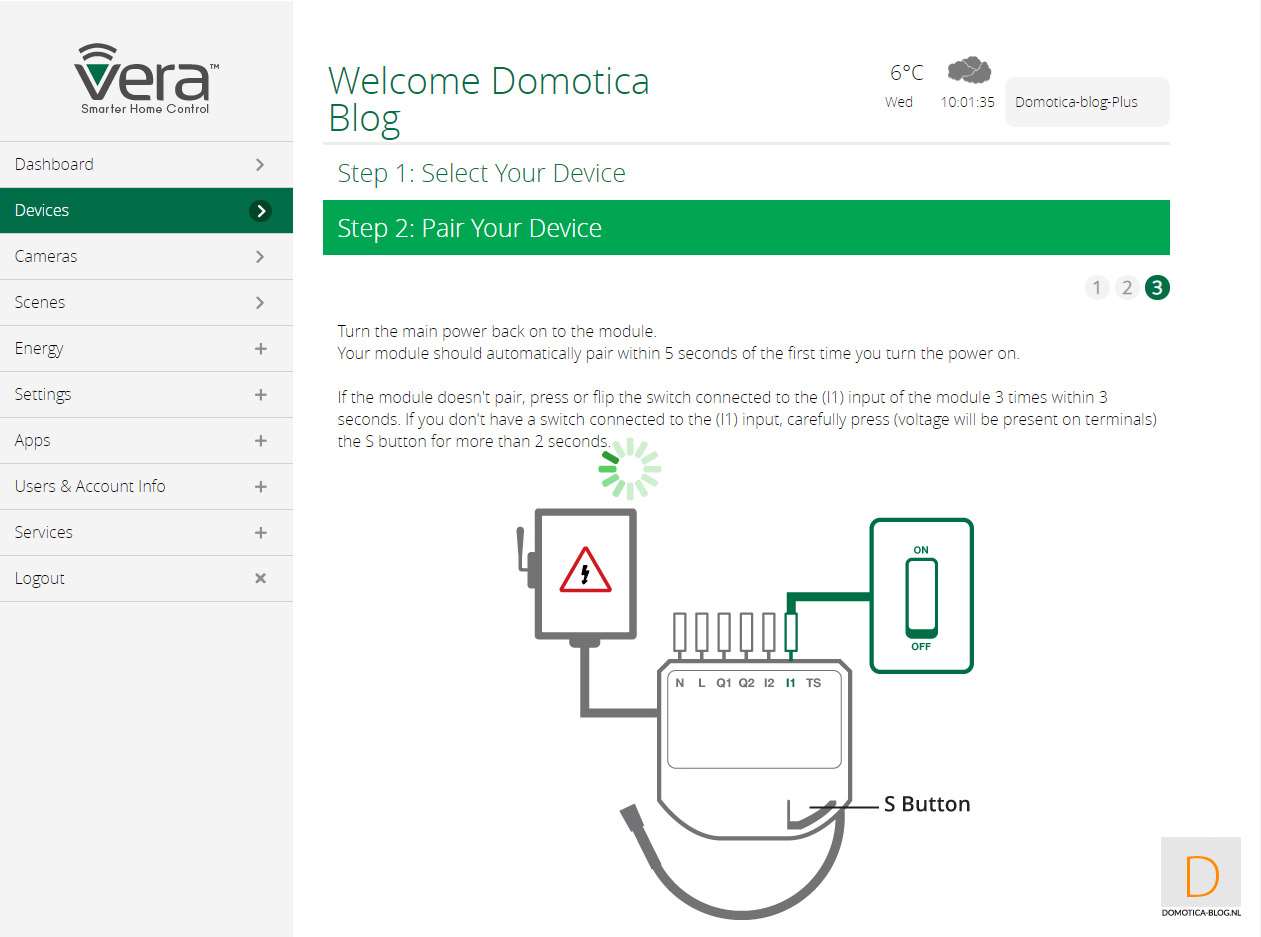Select pairing step 3 indicator
Viewport: 1261px width, 937px height.
coord(1157,288)
